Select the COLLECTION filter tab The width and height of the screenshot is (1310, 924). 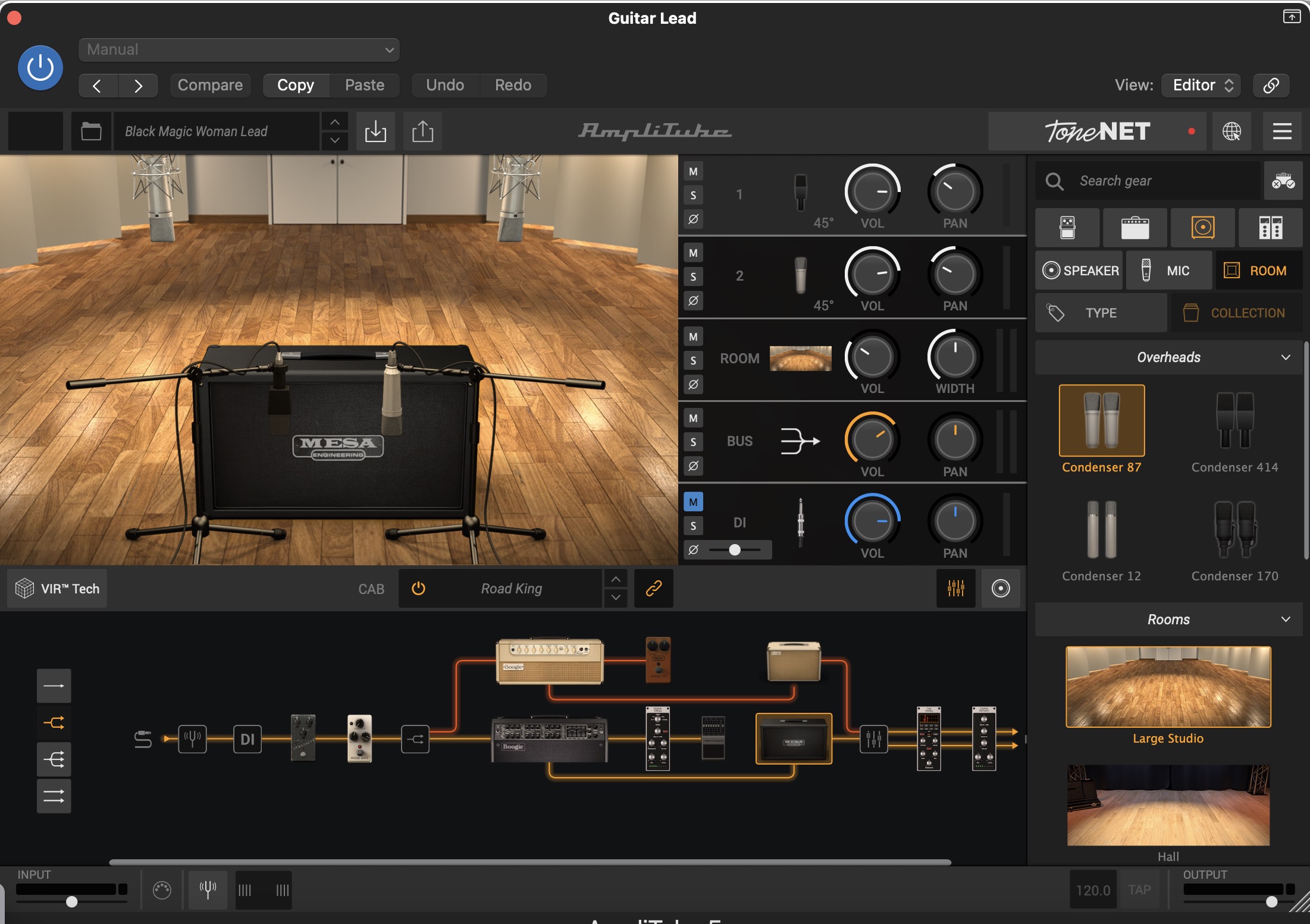point(1237,313)
